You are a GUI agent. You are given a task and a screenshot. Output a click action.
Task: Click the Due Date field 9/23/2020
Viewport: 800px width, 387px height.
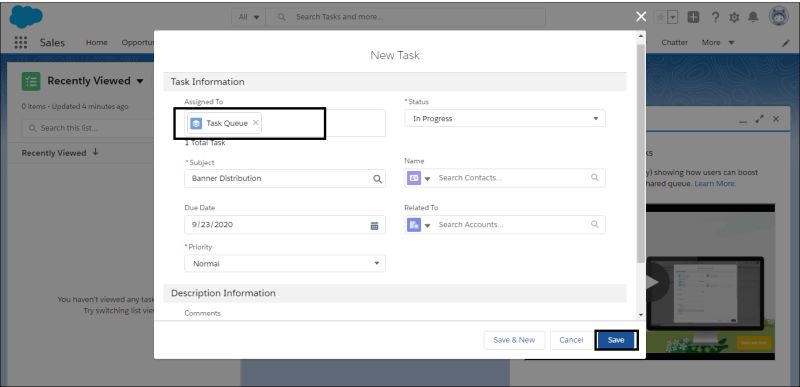click(285, 225)
